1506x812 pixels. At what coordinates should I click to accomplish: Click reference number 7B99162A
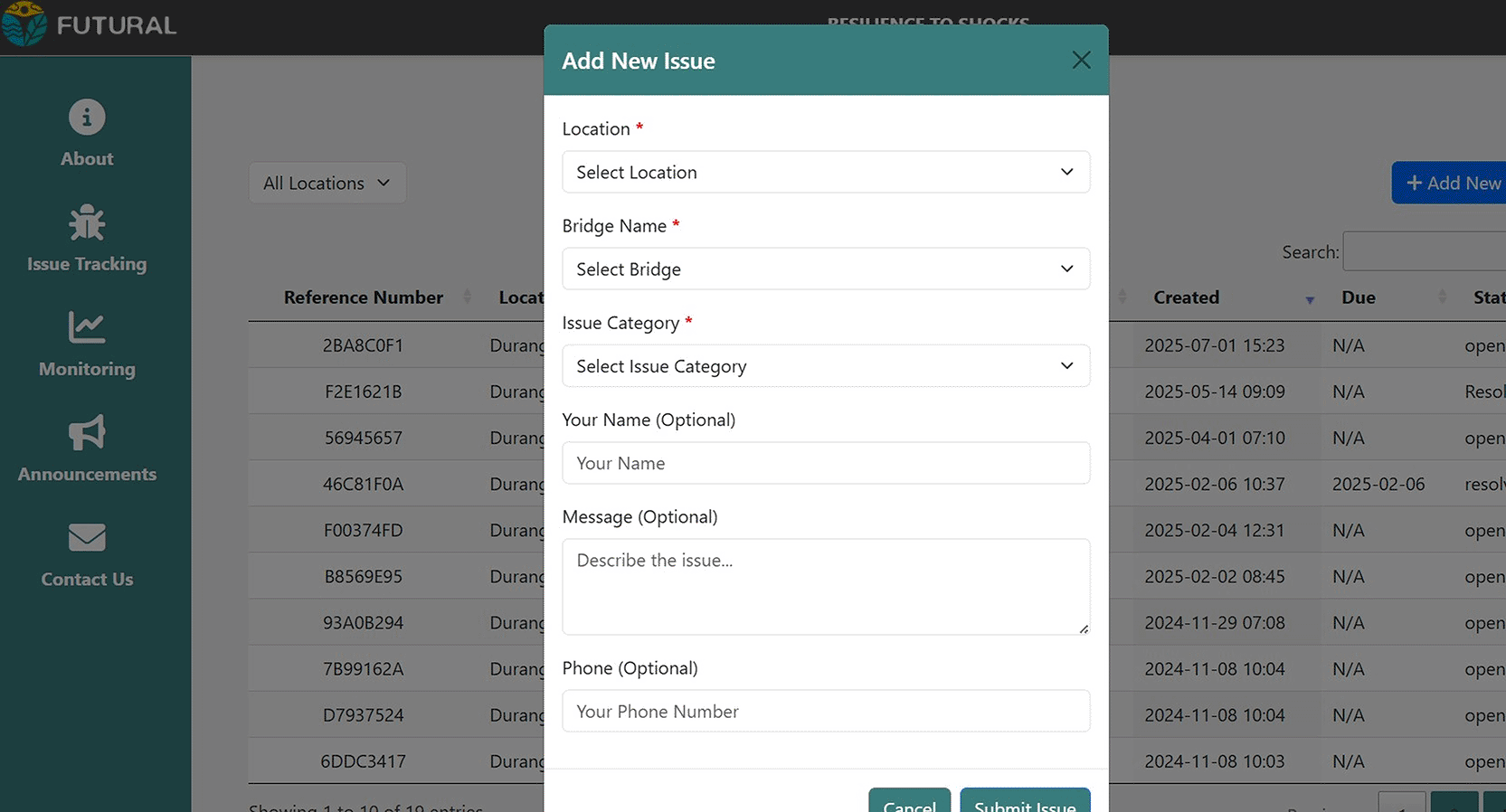click(x=363, y=668)
